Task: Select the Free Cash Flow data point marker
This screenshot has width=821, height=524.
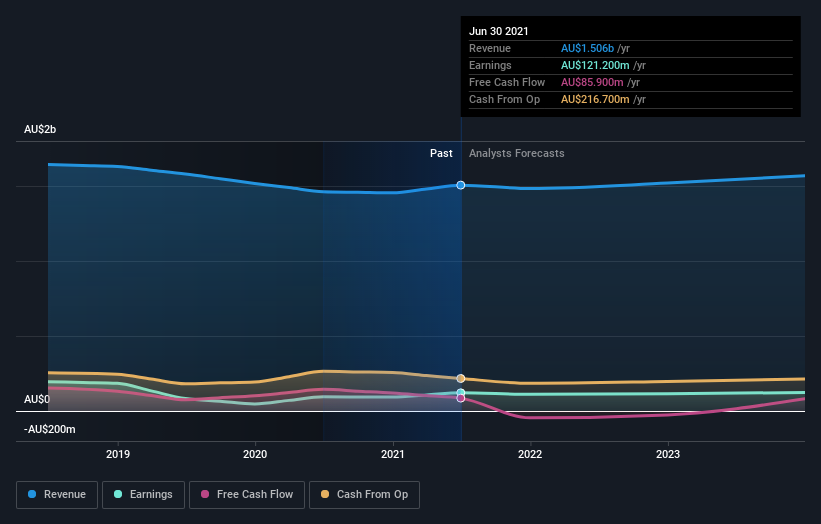Action: pos(461,398)
